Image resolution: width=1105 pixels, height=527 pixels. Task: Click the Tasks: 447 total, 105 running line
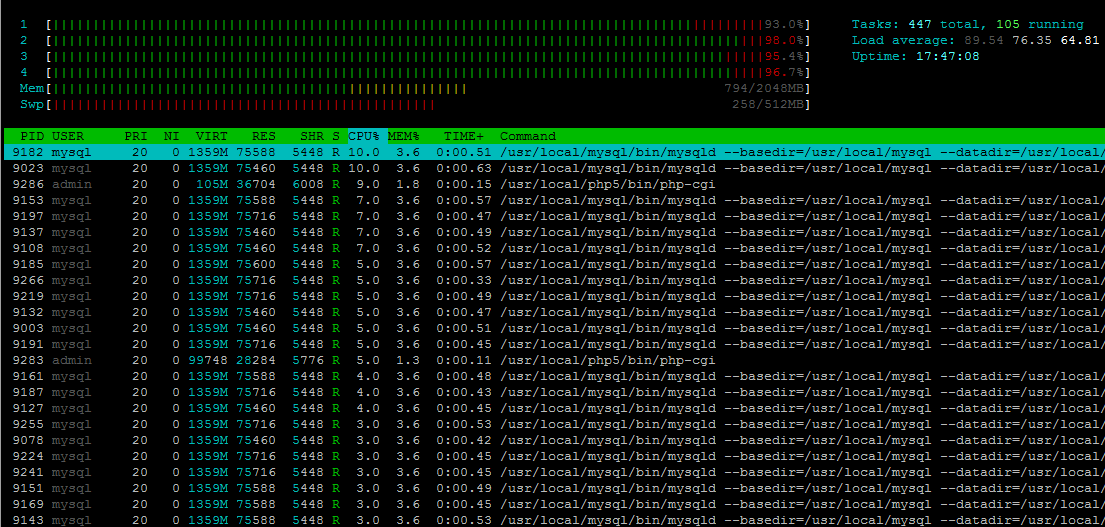tap(968, 25)
